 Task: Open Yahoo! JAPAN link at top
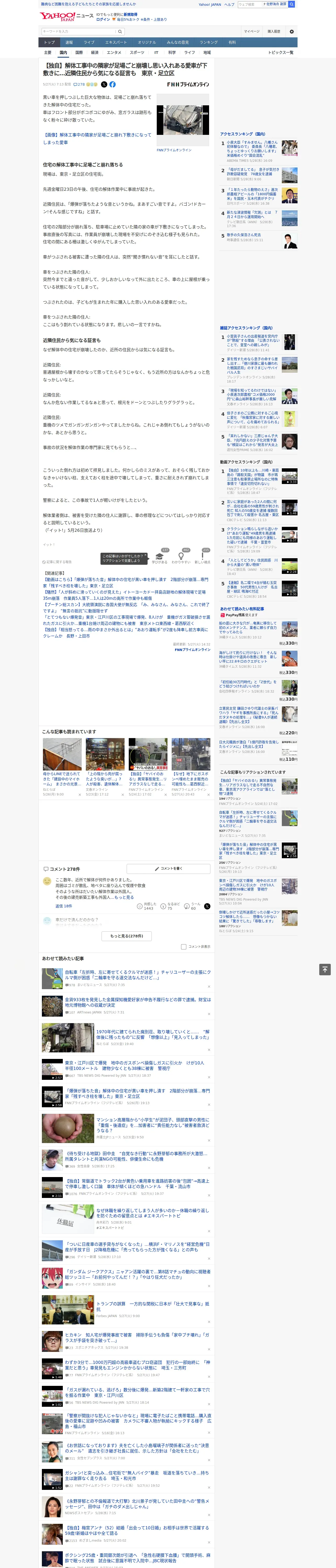coord(210,4)
